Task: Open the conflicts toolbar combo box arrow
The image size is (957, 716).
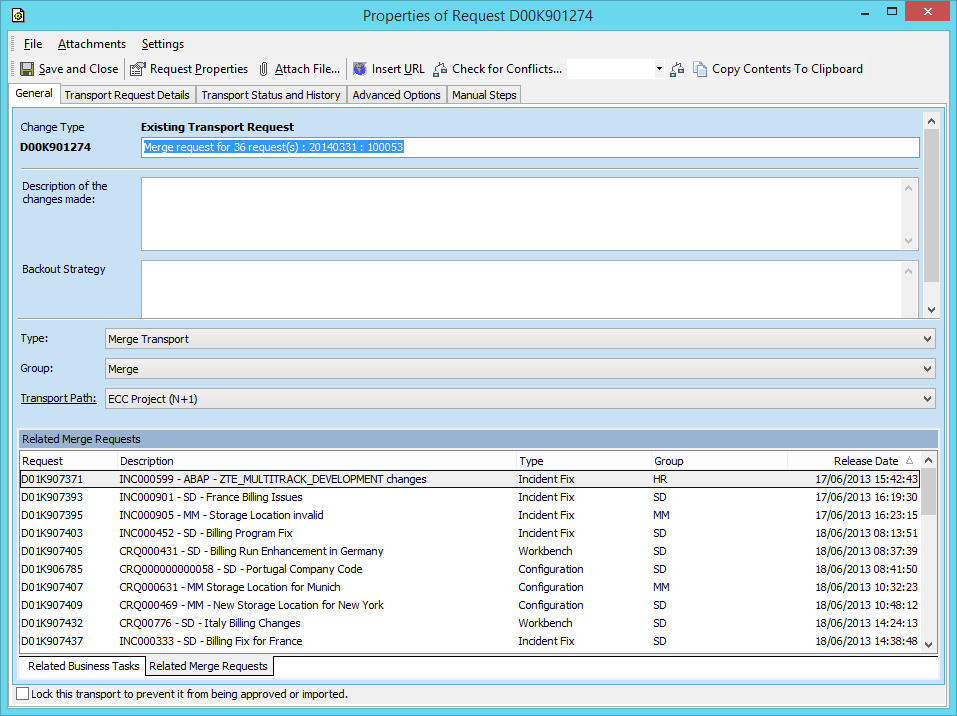Action: (659, 69)
